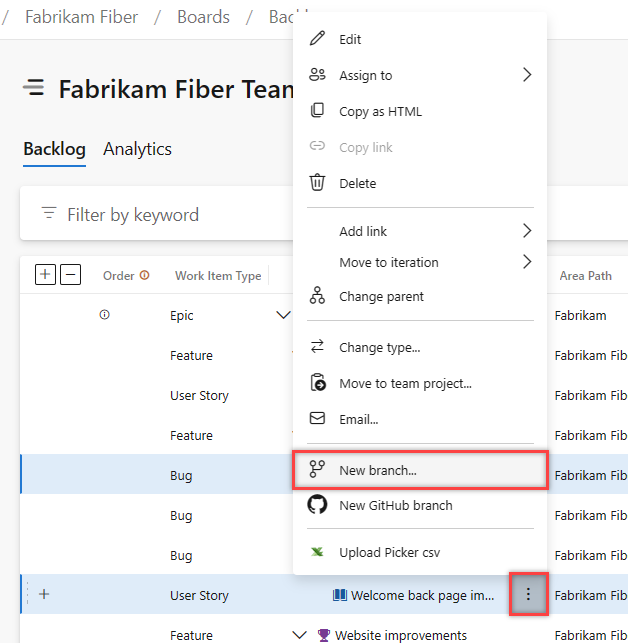628x643 pixels.
Task: Click the info icon beside Order
Action: pos(144,275)
